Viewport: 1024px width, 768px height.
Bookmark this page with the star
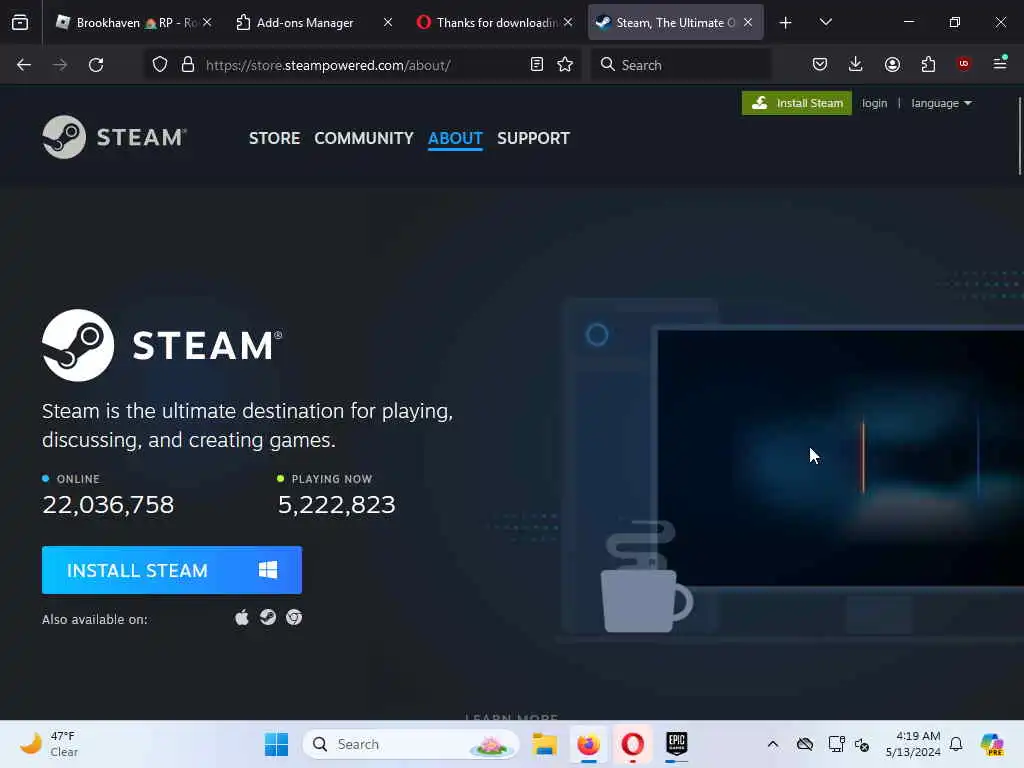tap(565, 65)
